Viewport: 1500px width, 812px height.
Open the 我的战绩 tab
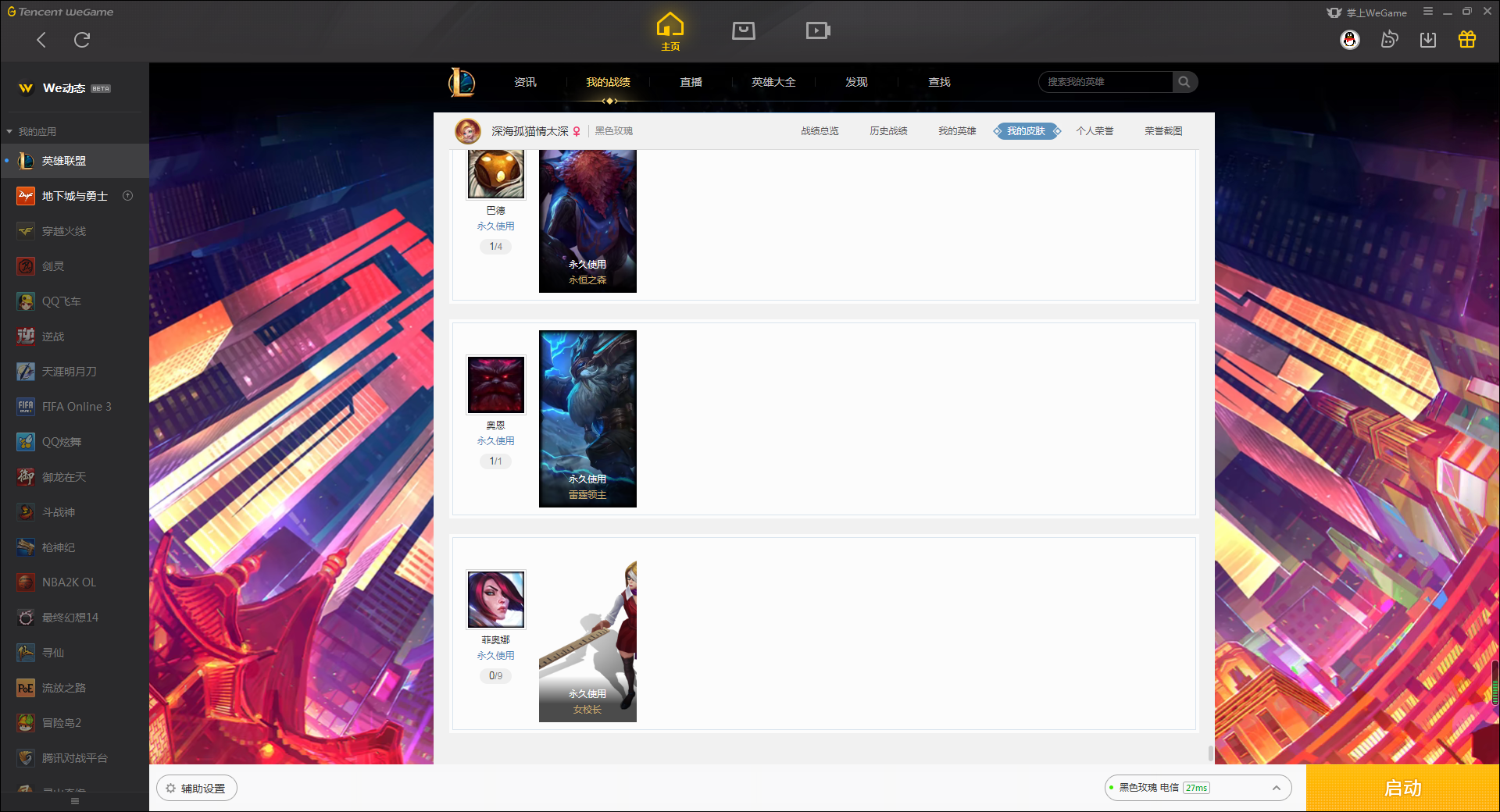coord(609,82)
